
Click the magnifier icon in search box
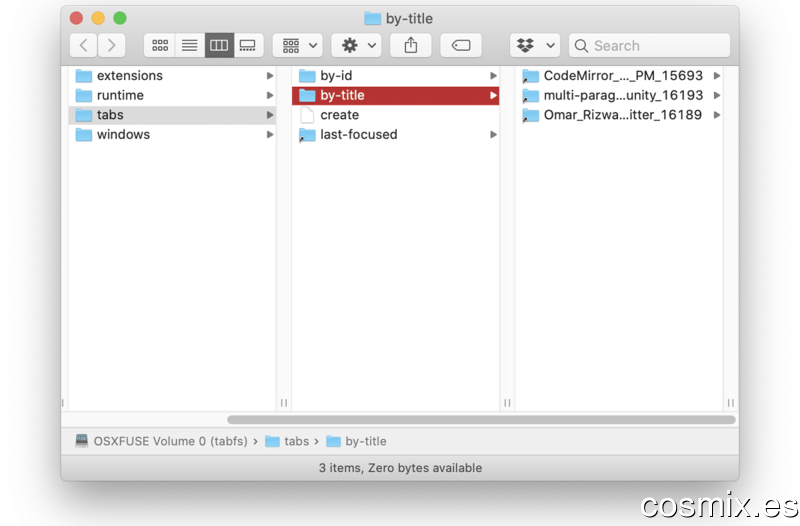click(581, 46)
